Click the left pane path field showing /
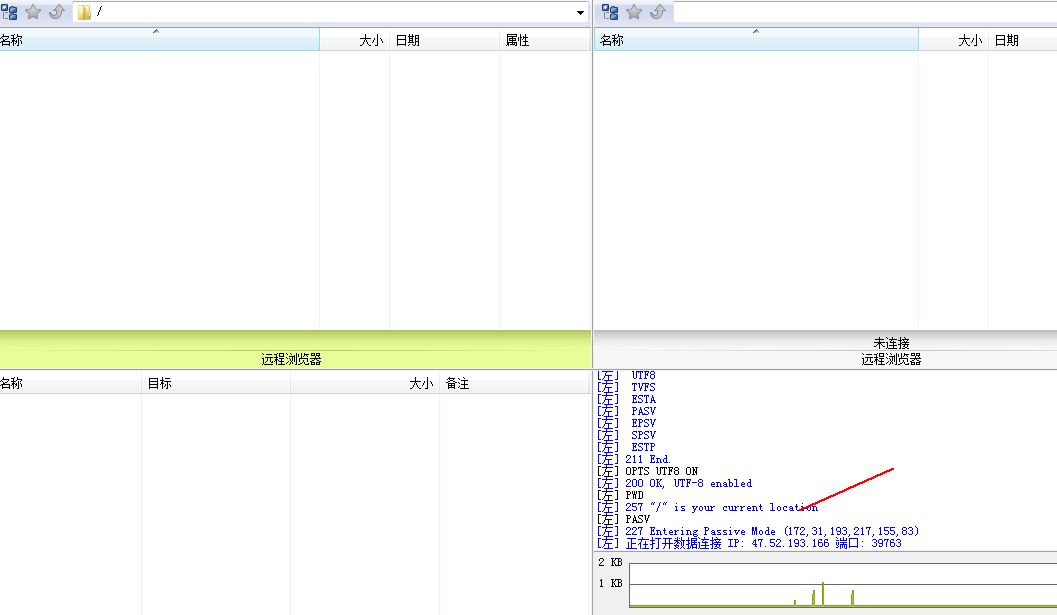1057x615 pixels. [x=330, y=12]
